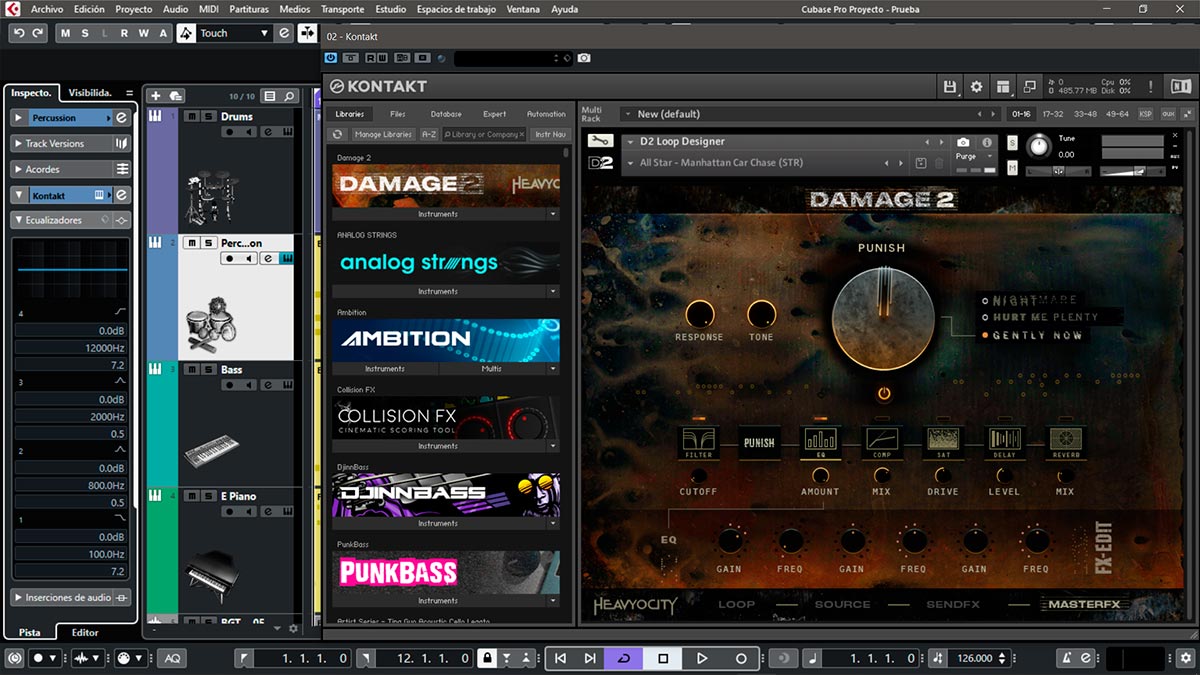The height and width of the screenshot is (675, 1200).
Task: Select the DELAY effect module icon
Action: coord(1004,441)
